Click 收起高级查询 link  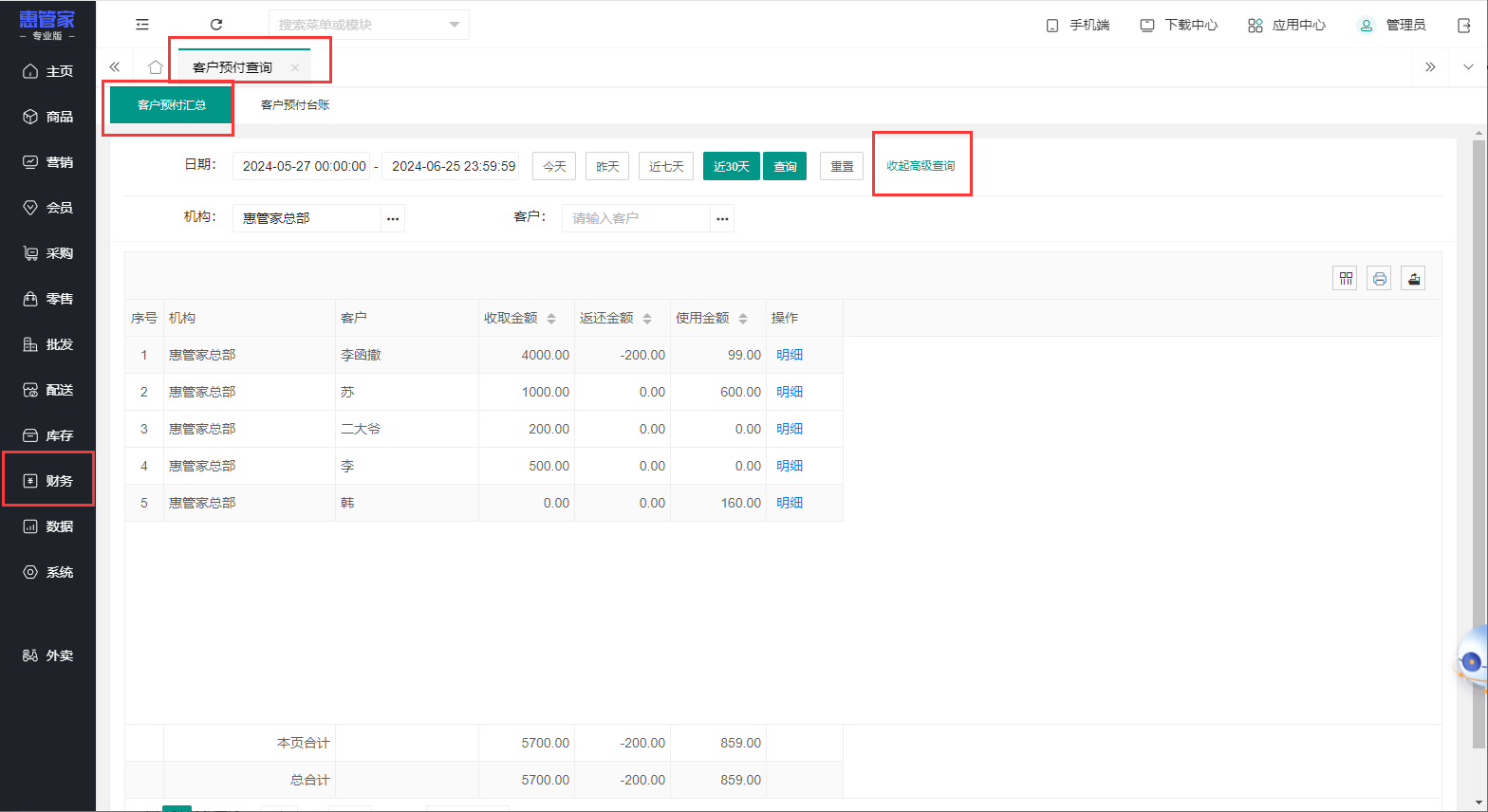click(x=921, y=166)
